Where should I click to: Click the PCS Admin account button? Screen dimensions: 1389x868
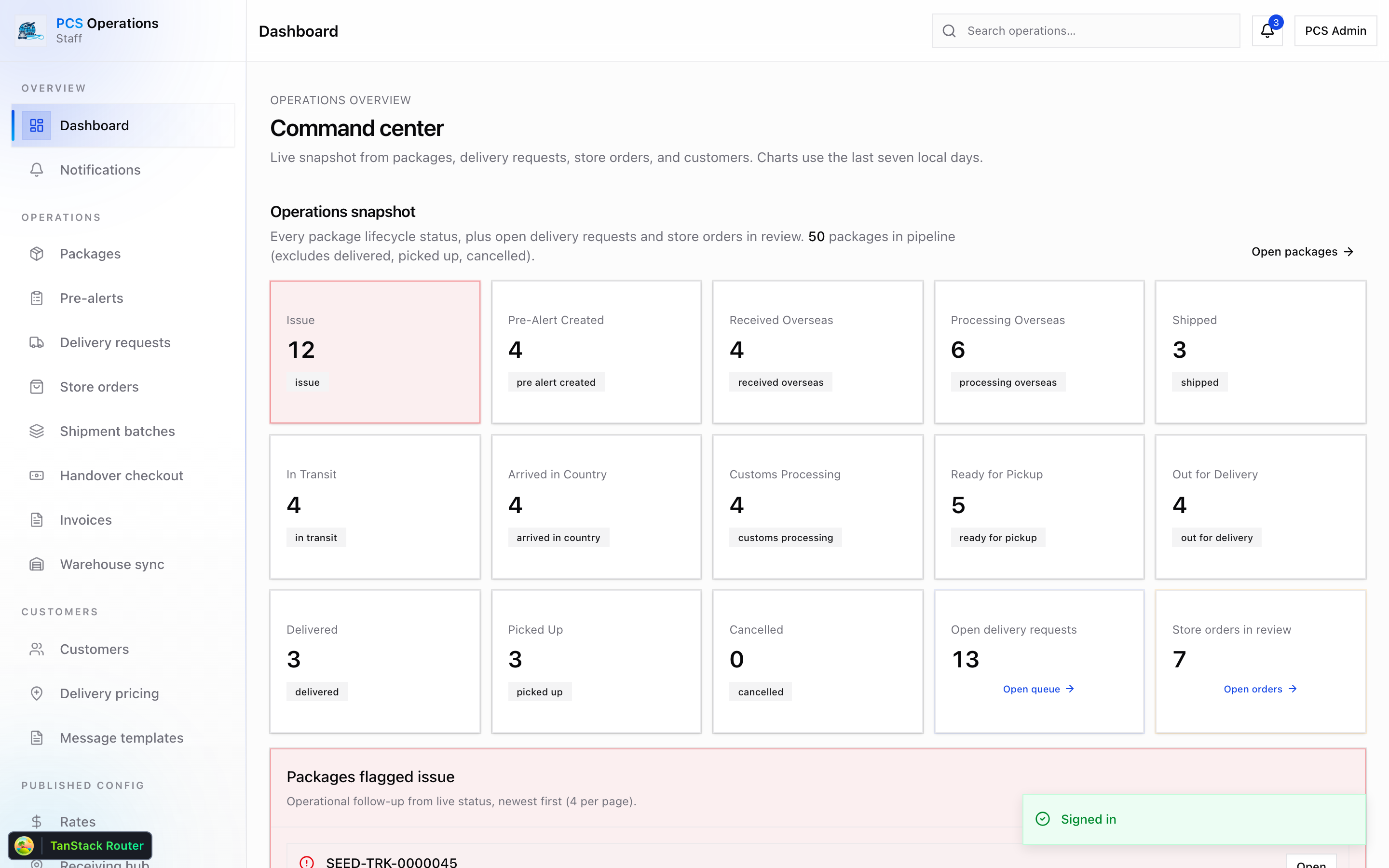coord(1335,31)
